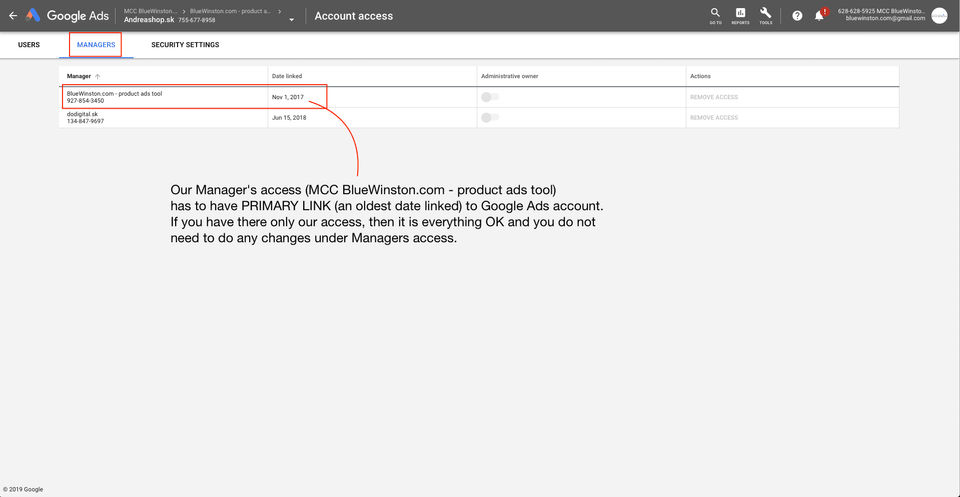Select the 'BlueWinston.com - product ads tool' name
Image resolution: width=960 pixels, height=497 pixels.
point(114,94)
